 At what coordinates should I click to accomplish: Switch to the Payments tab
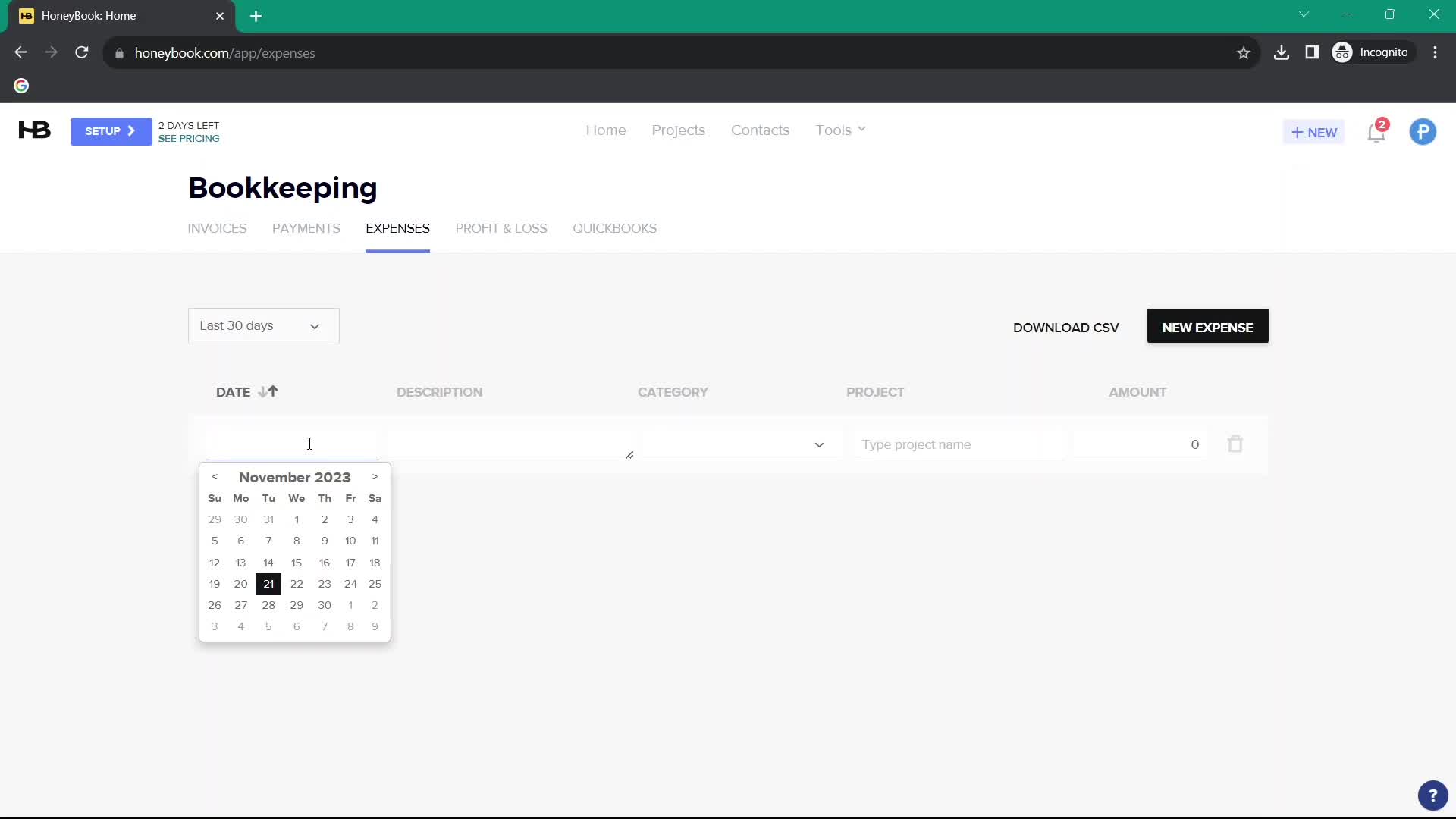pyautogui.click(x=306, y=228)
